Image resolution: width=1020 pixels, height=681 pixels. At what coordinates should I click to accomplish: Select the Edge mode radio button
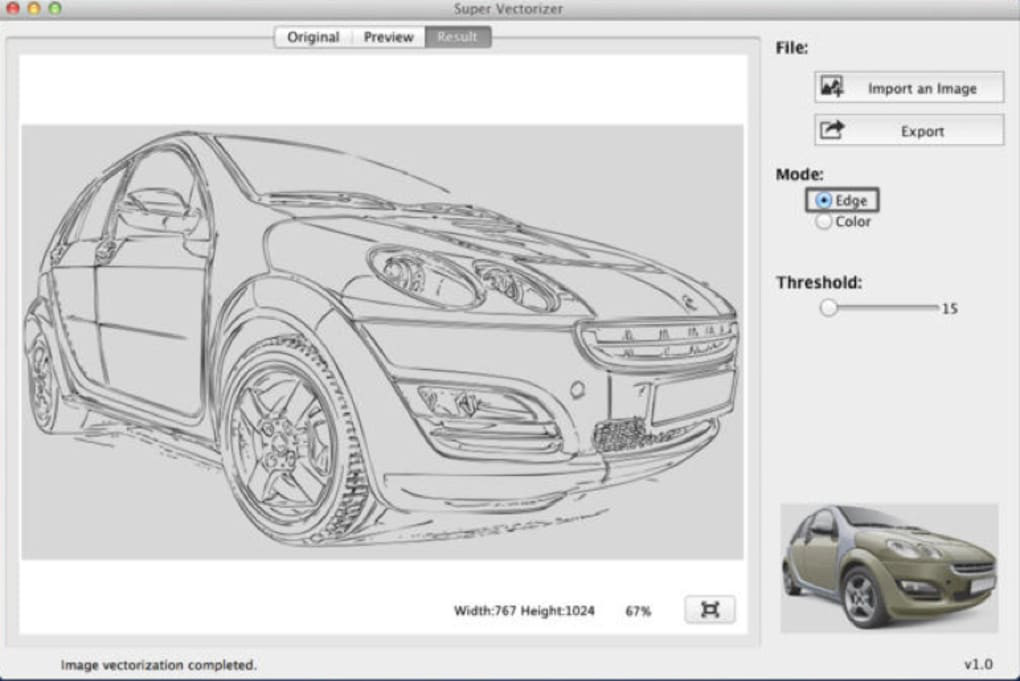tap(824, 201)
